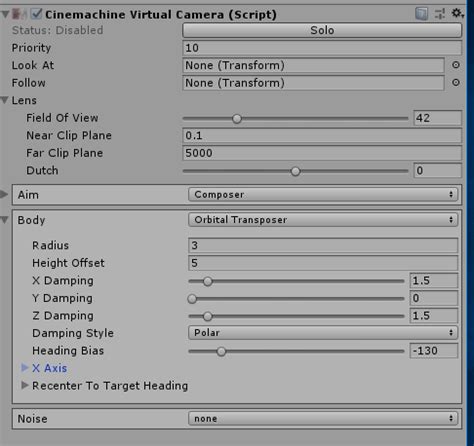The height and width of the screenshot is (446, 474).
Task: Open the component presets icon
Action: 440,14
